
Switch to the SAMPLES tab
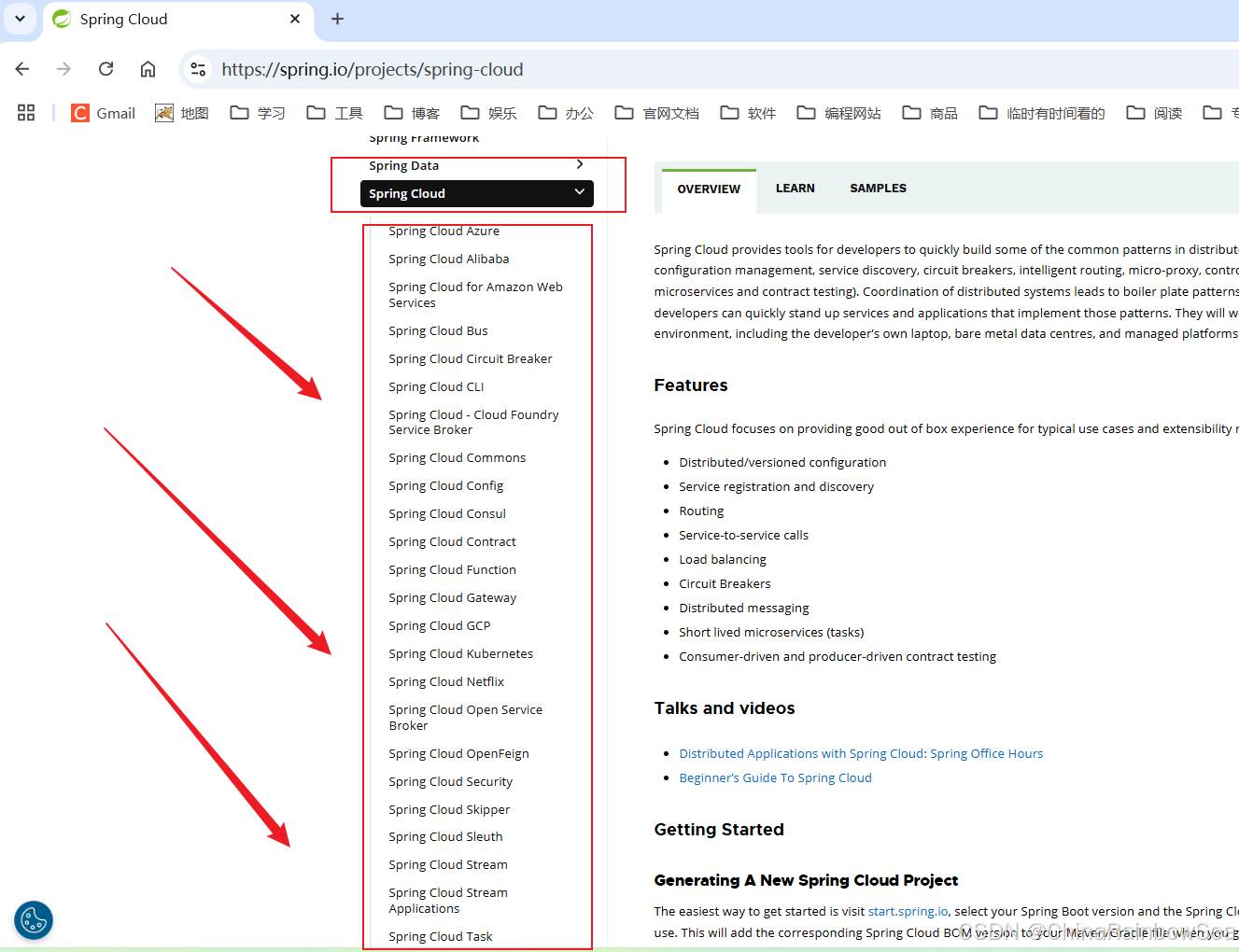pos(878,189)
